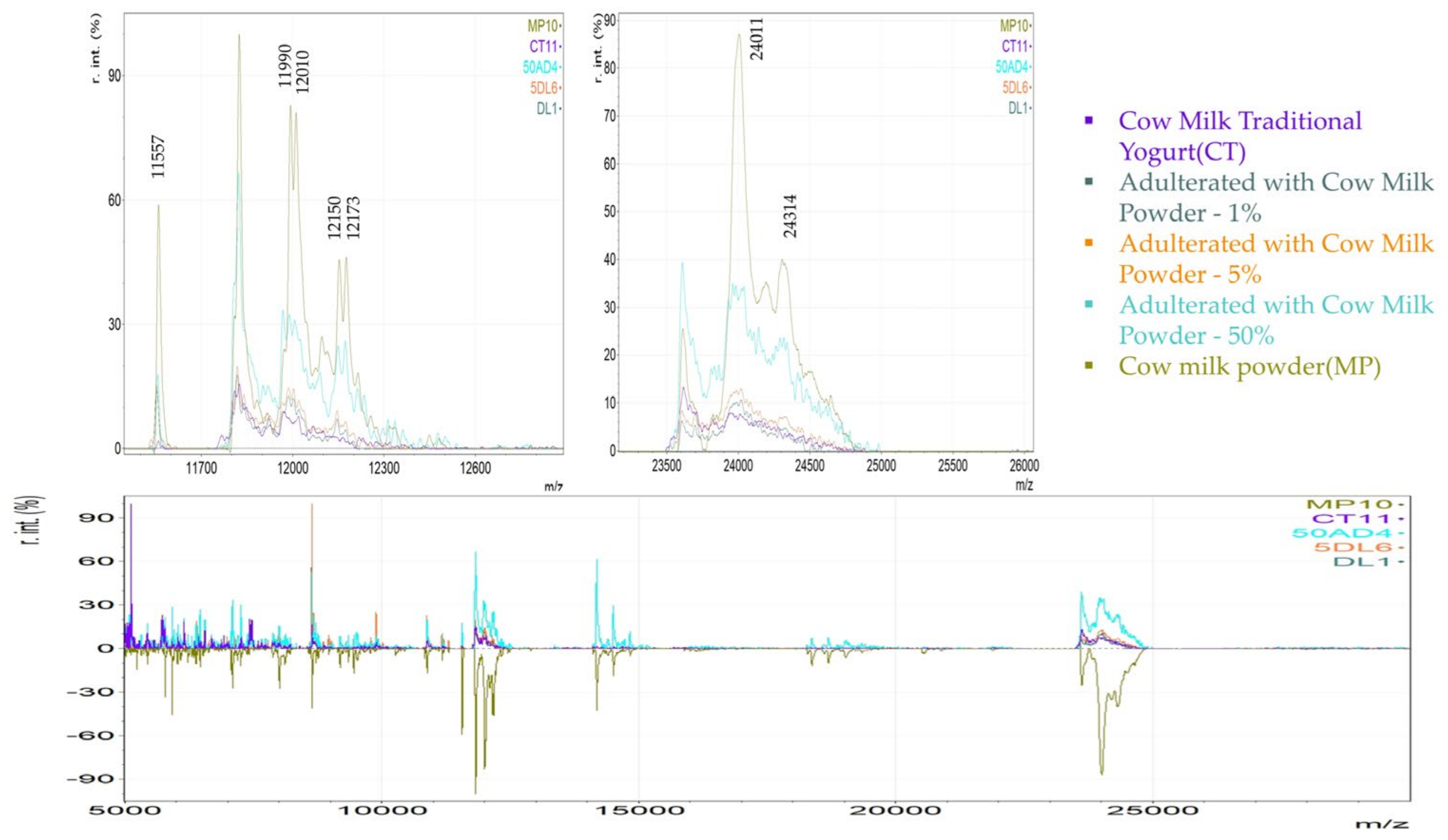Viewport: 1448px width, 840px height.
Task: Click the 11557 peak label
Action: pyautogui.click(x=158, y=156)
